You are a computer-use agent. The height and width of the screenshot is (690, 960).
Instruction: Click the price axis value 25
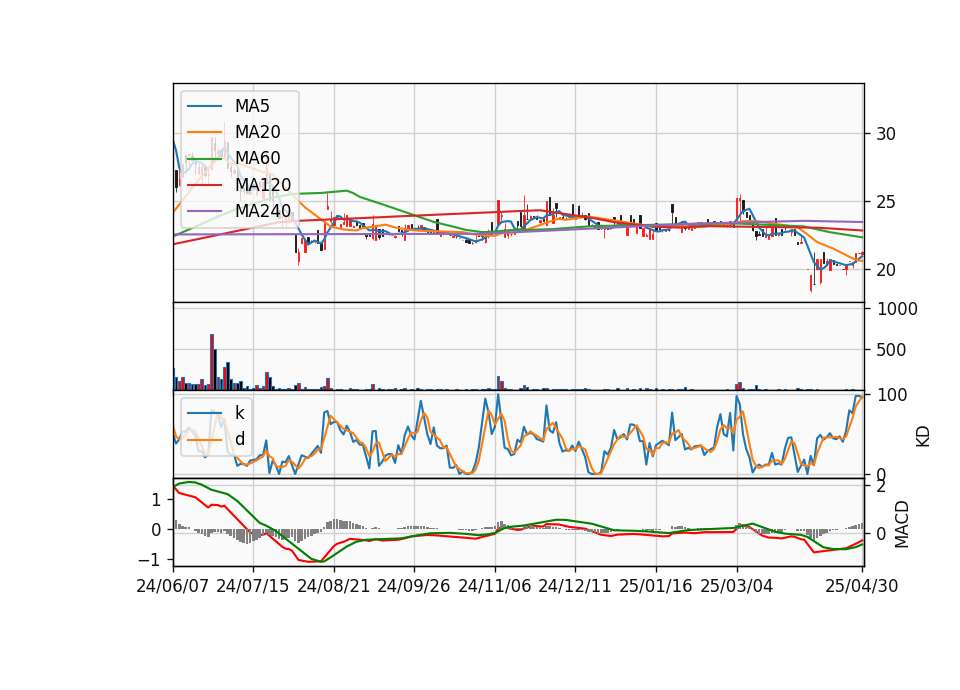click(x=886, y=202)
